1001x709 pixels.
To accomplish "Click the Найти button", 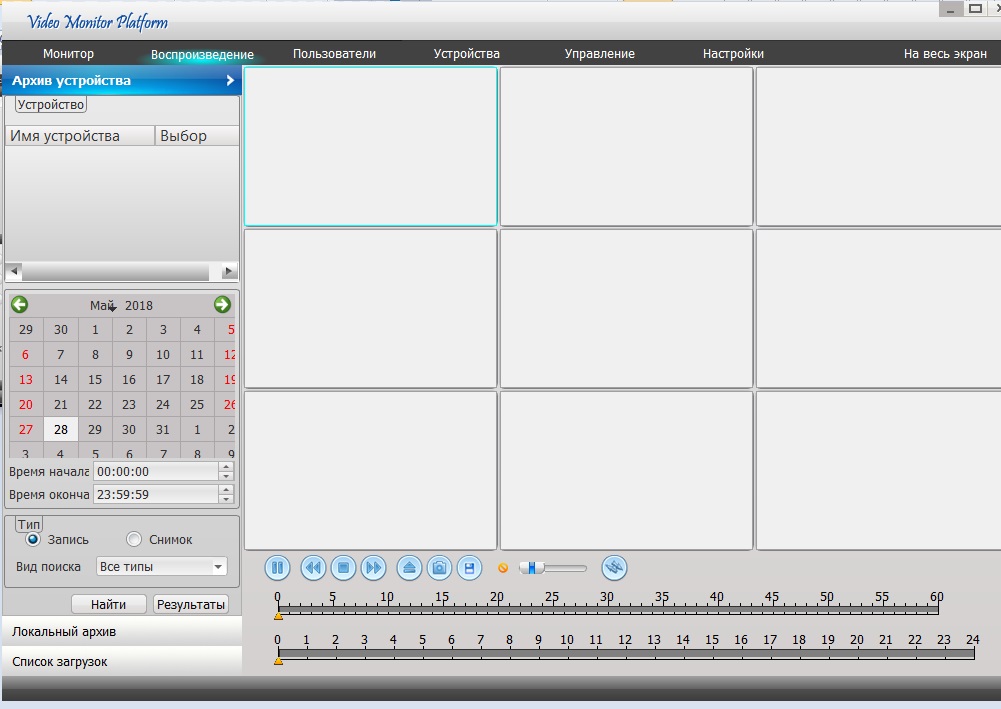I will point(108,604).
